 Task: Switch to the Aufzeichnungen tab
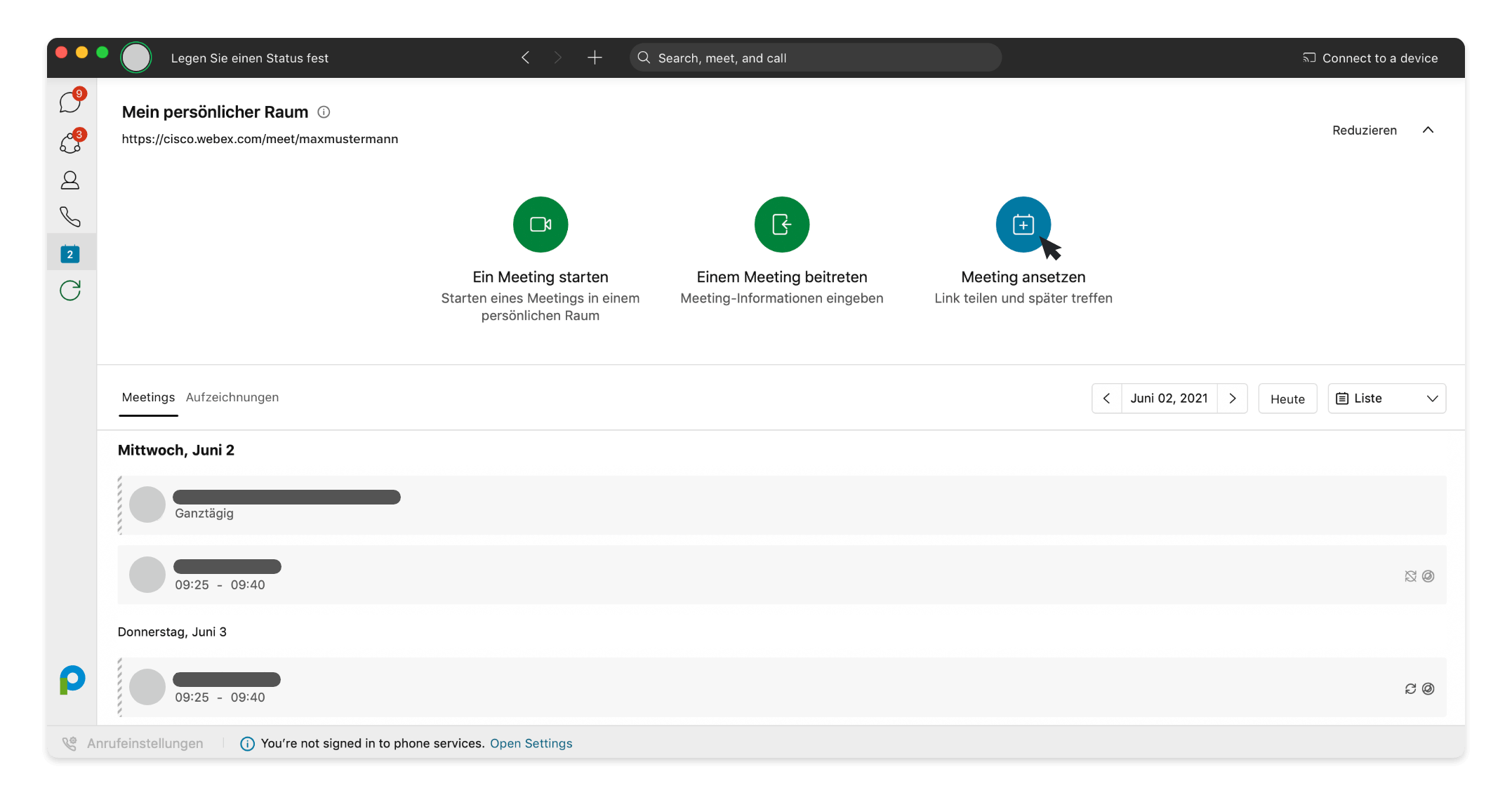click(x=232, y=397)
